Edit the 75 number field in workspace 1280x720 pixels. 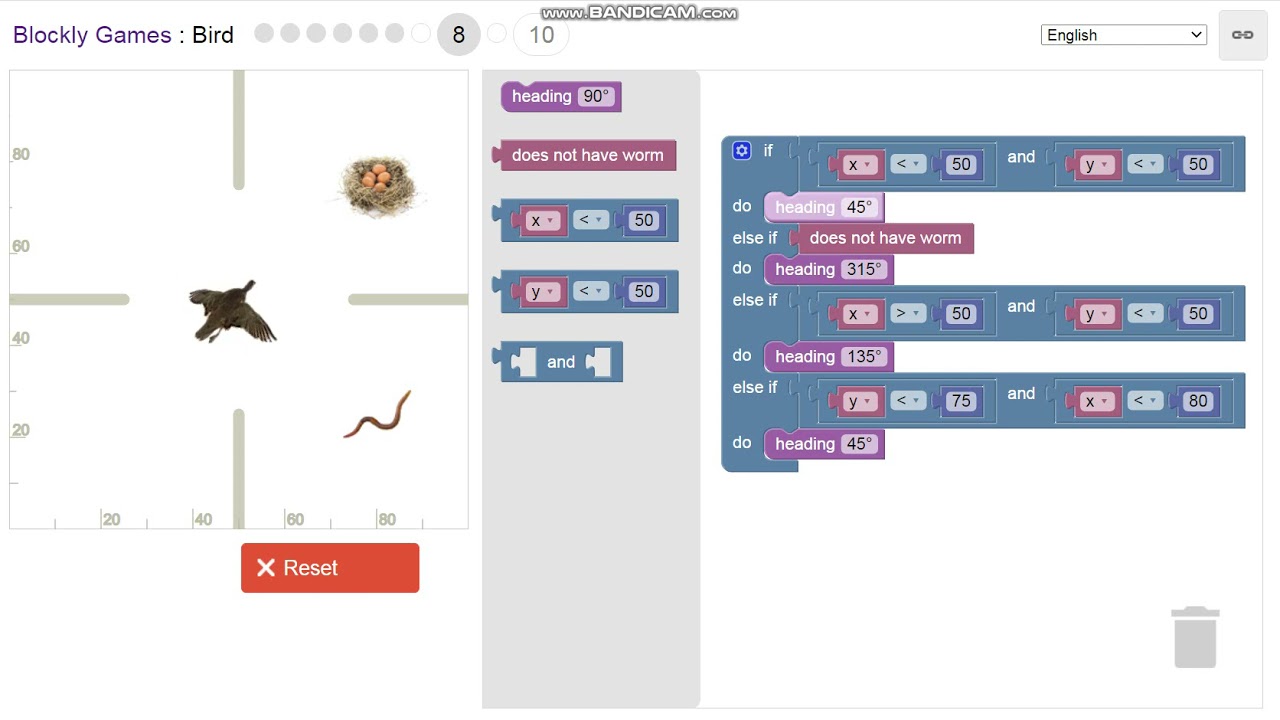click(x=960, y=401)
